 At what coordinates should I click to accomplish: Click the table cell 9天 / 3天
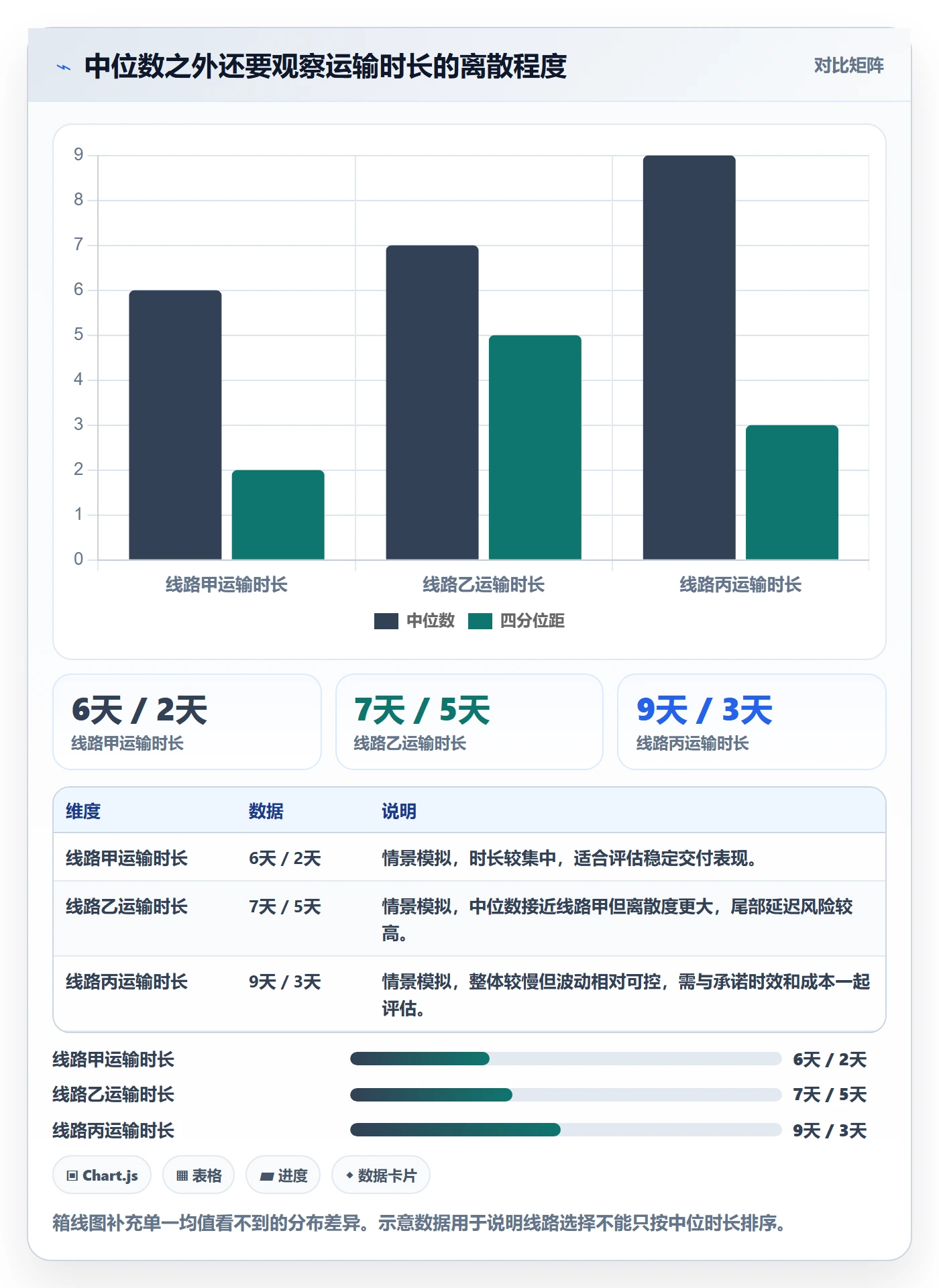click(x=285, y=981)
